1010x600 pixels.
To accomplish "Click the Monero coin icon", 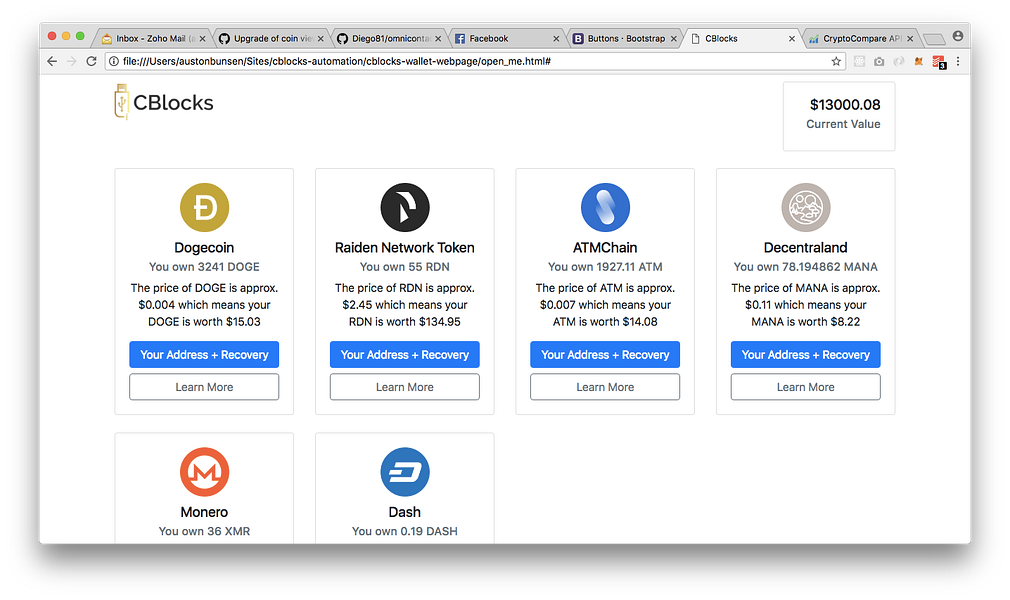I will [x=204, y=472].
